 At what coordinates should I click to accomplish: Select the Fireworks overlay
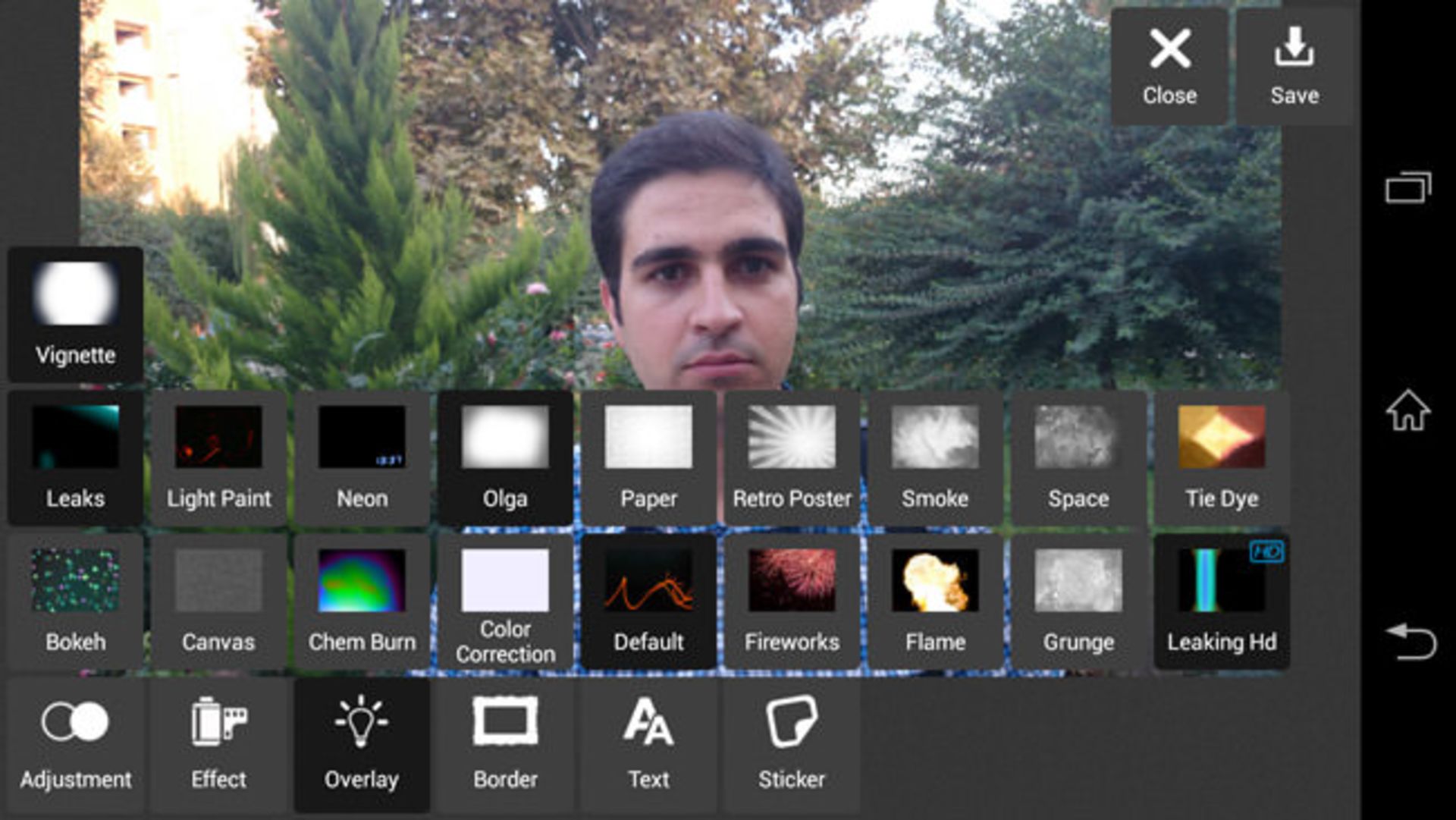(x=792, y=601)
